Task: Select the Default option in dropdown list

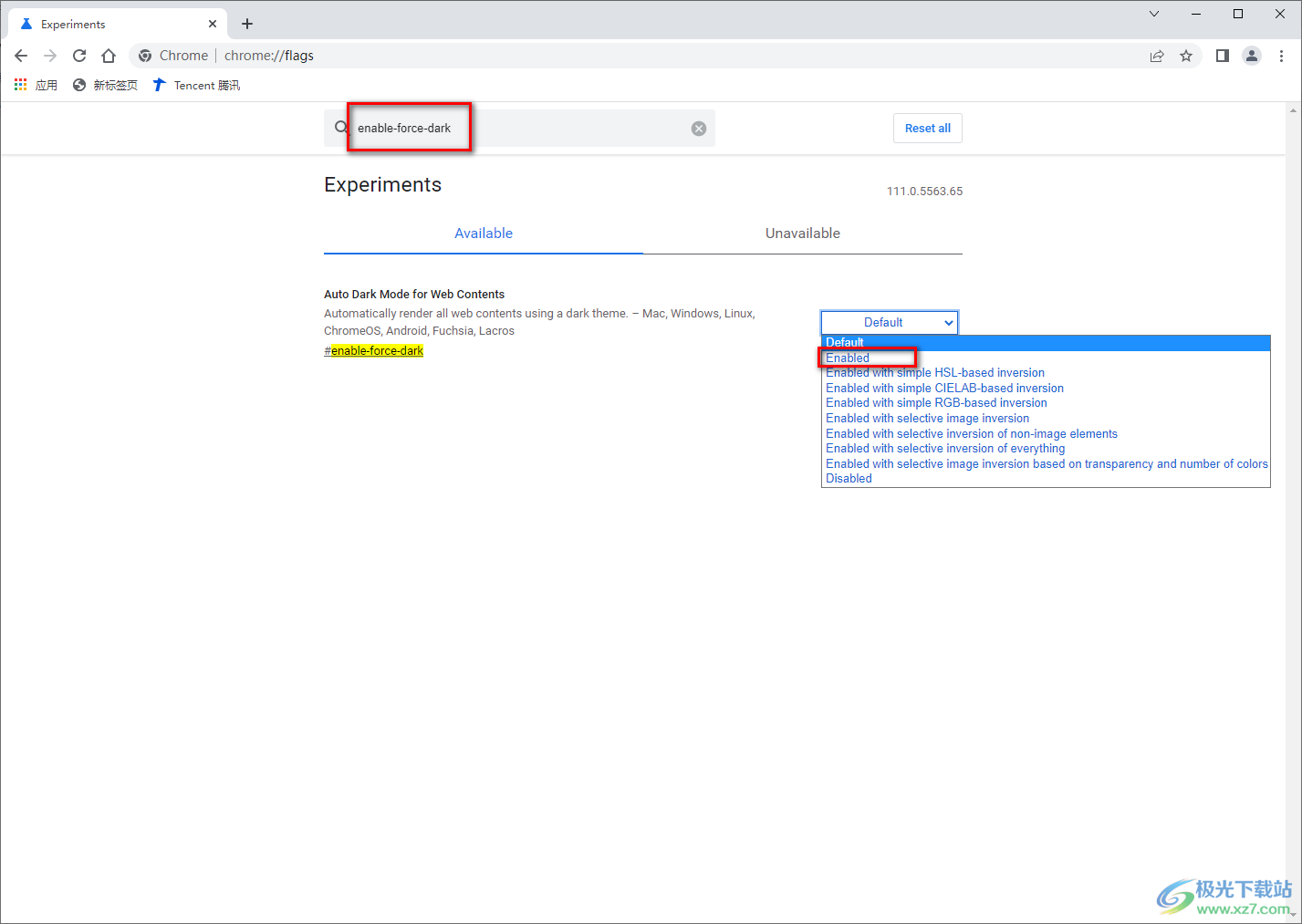Action: pos(1046,343)
